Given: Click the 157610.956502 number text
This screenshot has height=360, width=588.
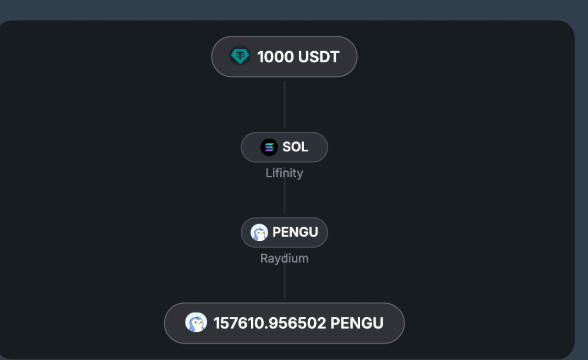Looking at the screenshot, I should click(x=270, y=323).
